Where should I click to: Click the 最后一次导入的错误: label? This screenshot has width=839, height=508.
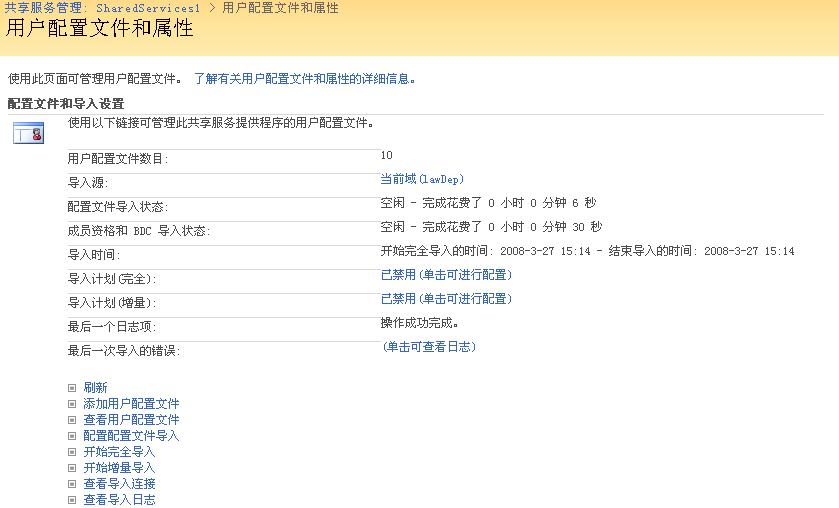point(124,351)
